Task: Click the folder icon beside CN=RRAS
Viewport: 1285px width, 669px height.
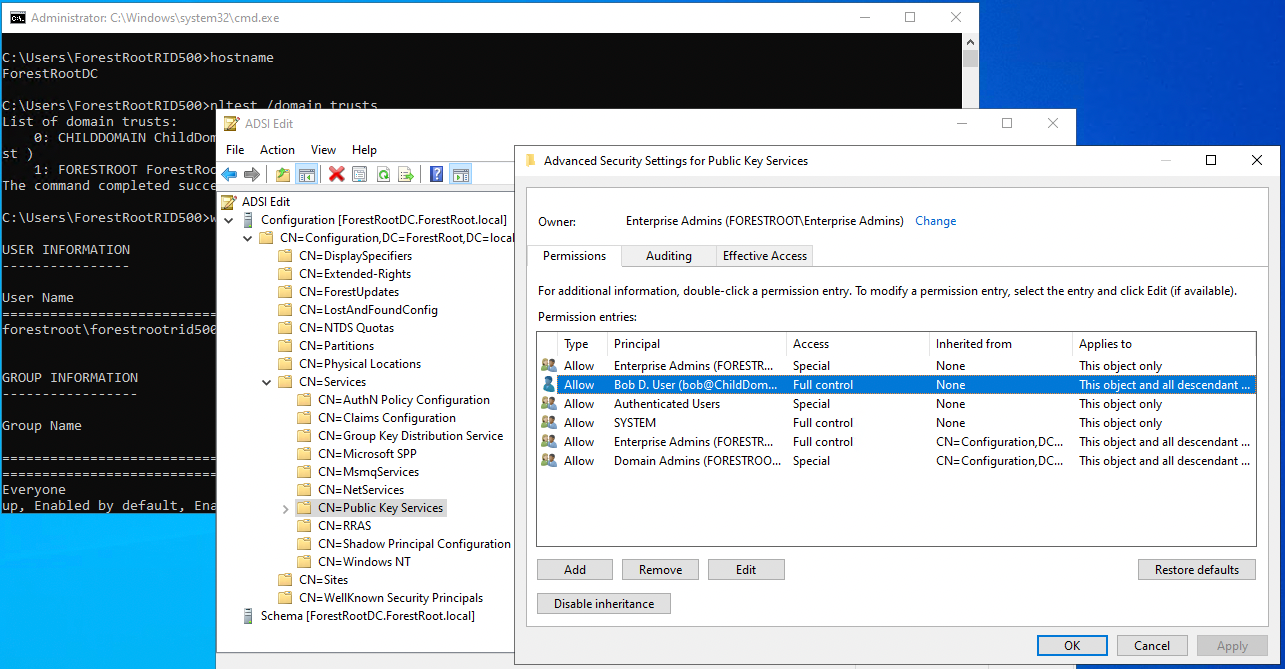Action: point(305,526)
